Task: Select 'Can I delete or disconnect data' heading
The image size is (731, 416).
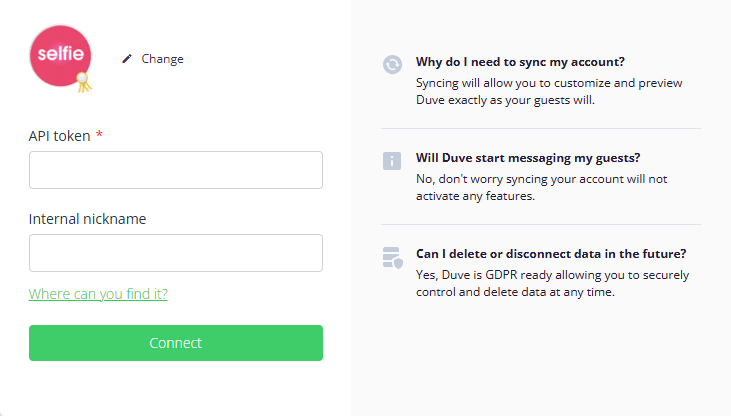Action: [x=551, y=254]
